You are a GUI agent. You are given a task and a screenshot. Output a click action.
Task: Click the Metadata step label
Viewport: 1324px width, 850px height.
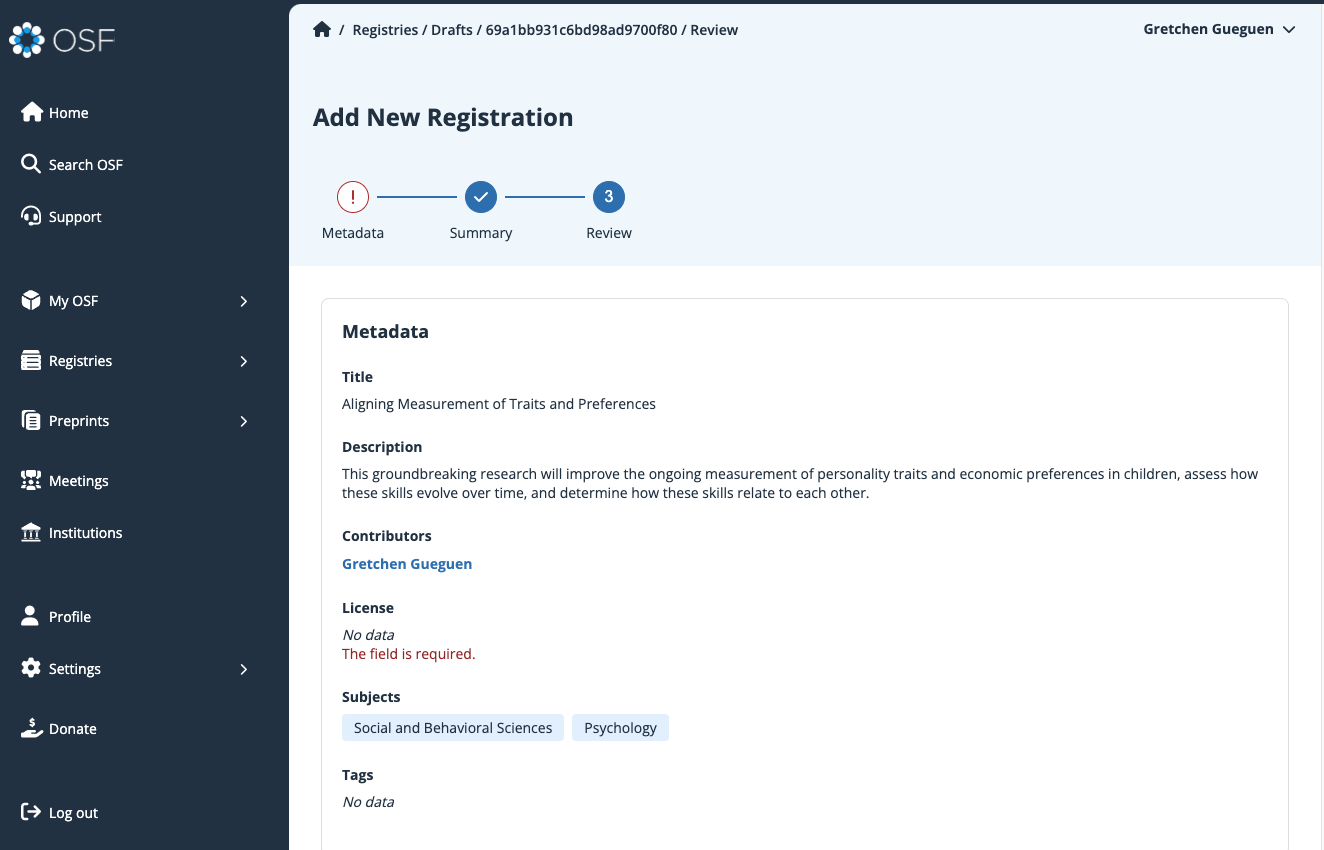(x=353, y=233)
